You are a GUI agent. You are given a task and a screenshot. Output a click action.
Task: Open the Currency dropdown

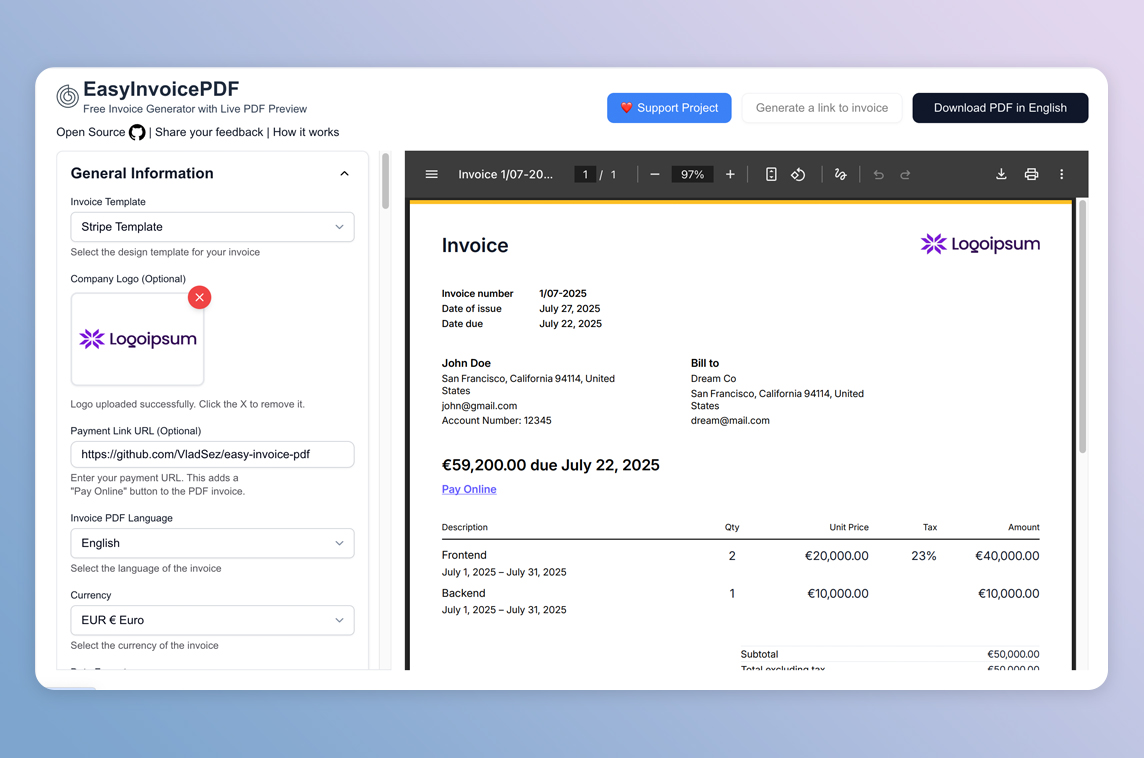pyautogui.click(x=212, y=620)
